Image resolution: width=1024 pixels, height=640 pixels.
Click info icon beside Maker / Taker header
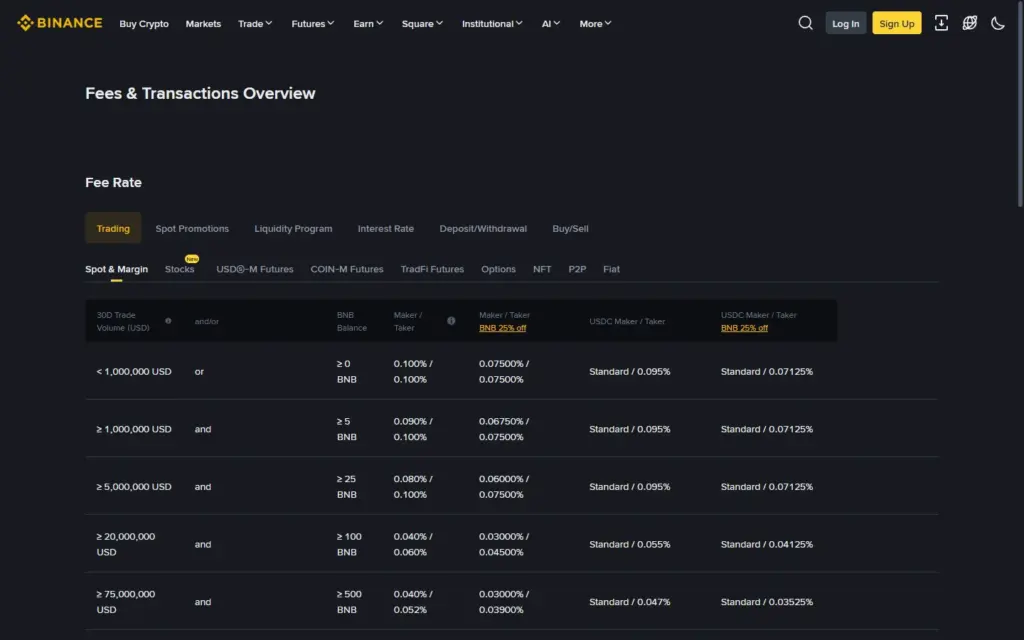pos(451,321)
